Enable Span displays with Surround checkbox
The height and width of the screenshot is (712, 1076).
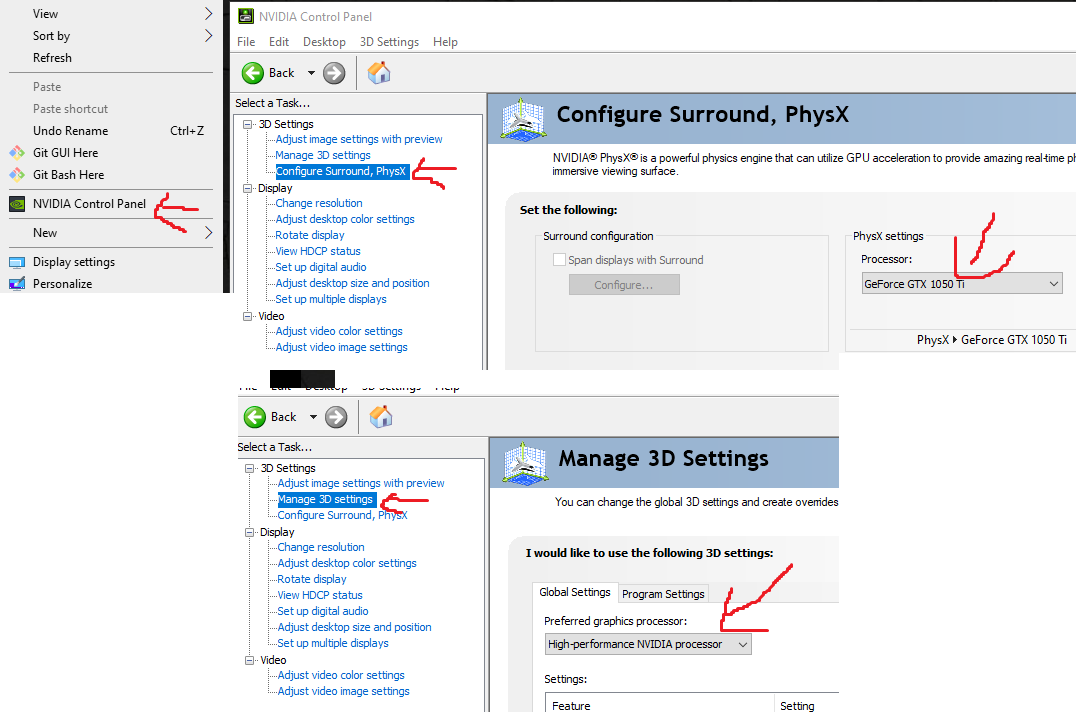coord(559,260)
